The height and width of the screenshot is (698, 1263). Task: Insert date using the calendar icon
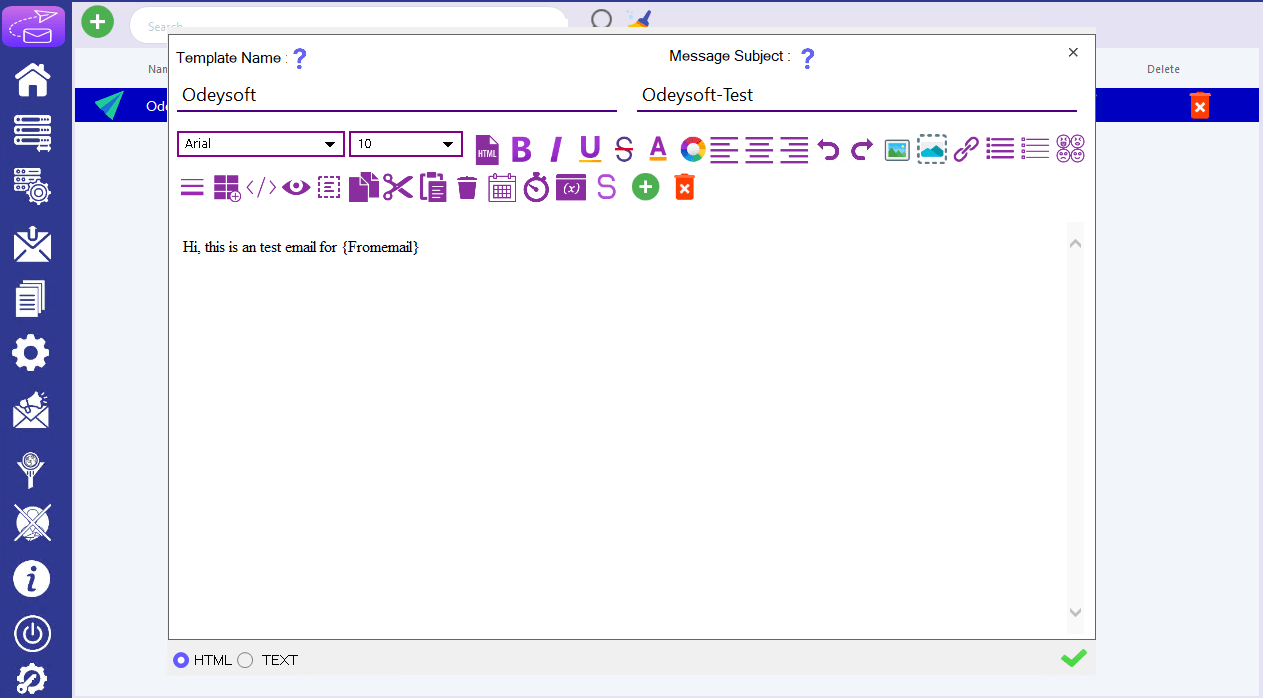(x=502, y=187)
